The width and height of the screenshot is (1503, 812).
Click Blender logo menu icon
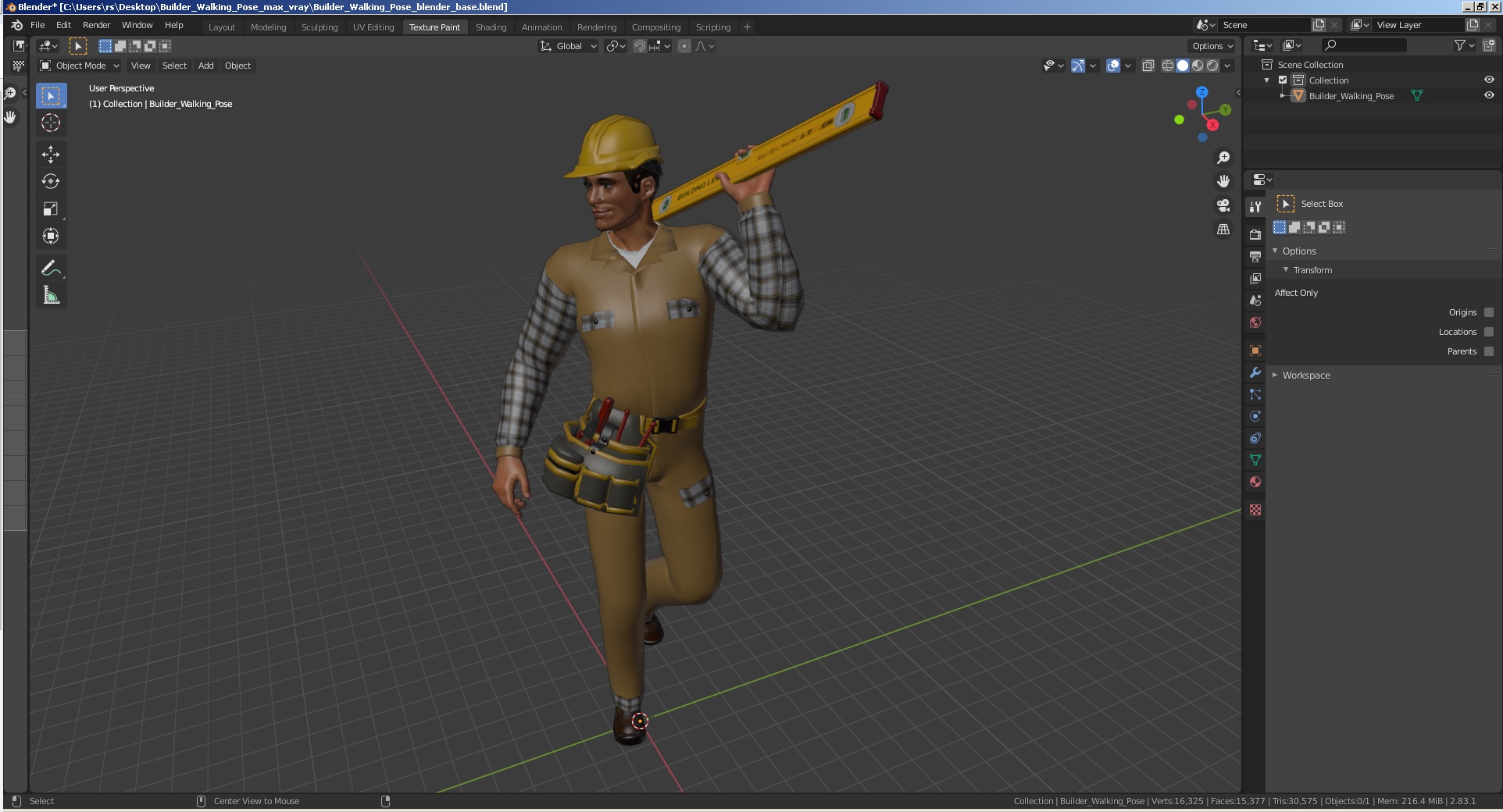pyautogui.click(x=16, y=25)
